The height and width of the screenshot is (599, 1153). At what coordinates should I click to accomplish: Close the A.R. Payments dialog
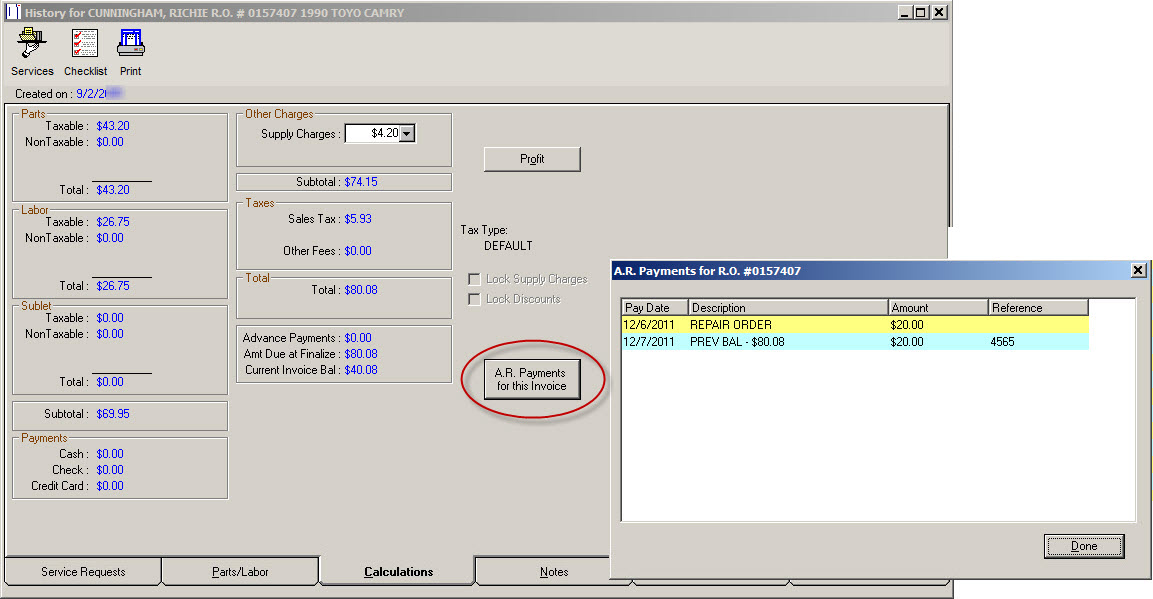pyautogui.click(x=1138, y=270)
